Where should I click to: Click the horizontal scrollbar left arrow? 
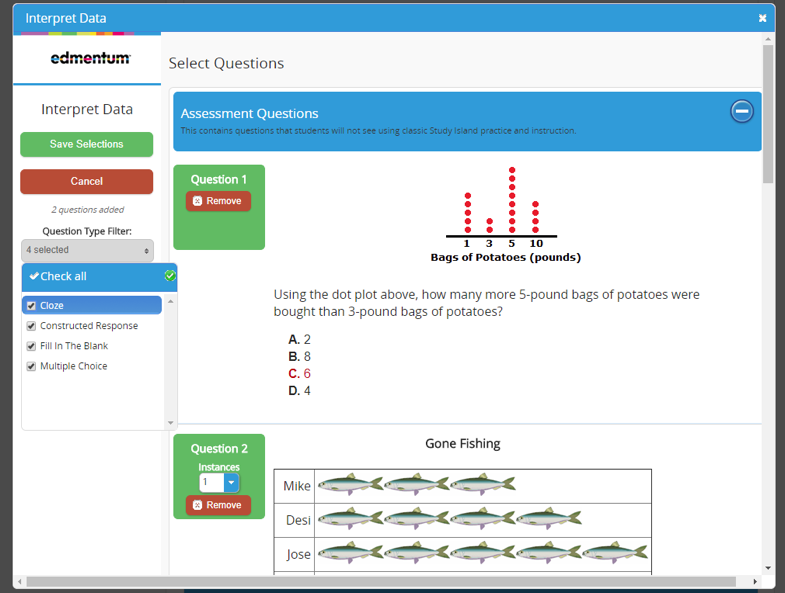coord(20,581)
